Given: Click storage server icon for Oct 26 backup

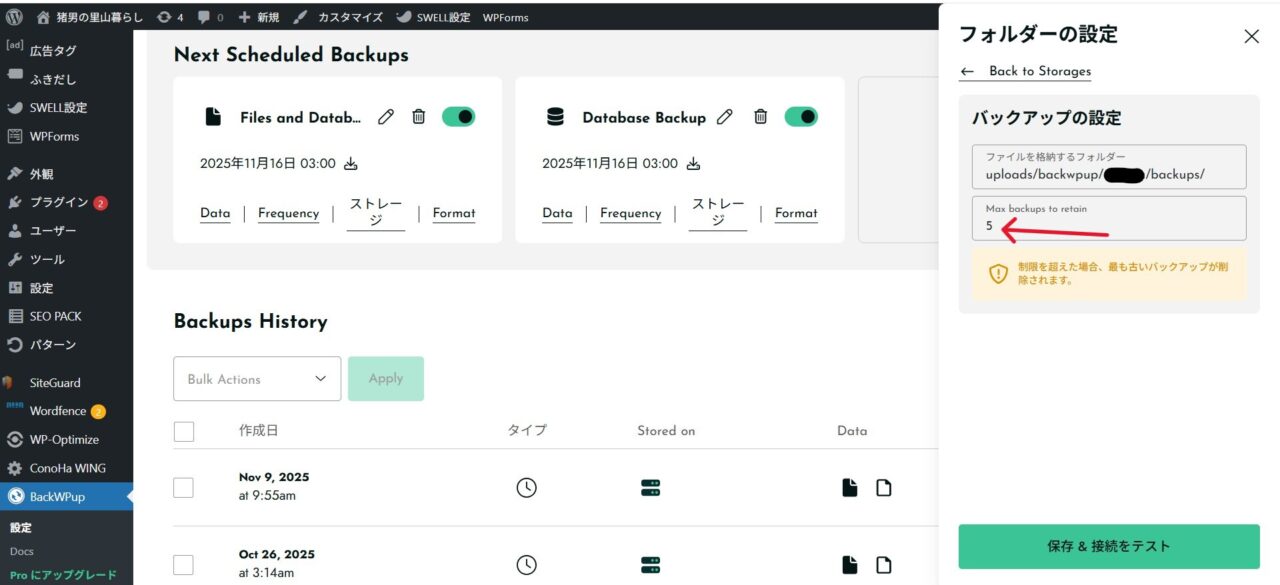Looking at the screenshot, I should pyautogui.click(x=651, y=565).
